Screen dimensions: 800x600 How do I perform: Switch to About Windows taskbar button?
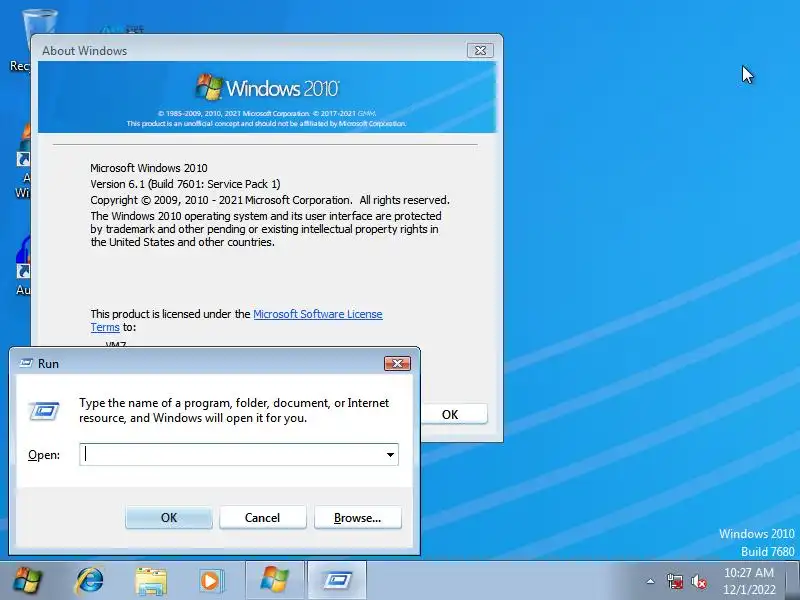pos(275,580)
